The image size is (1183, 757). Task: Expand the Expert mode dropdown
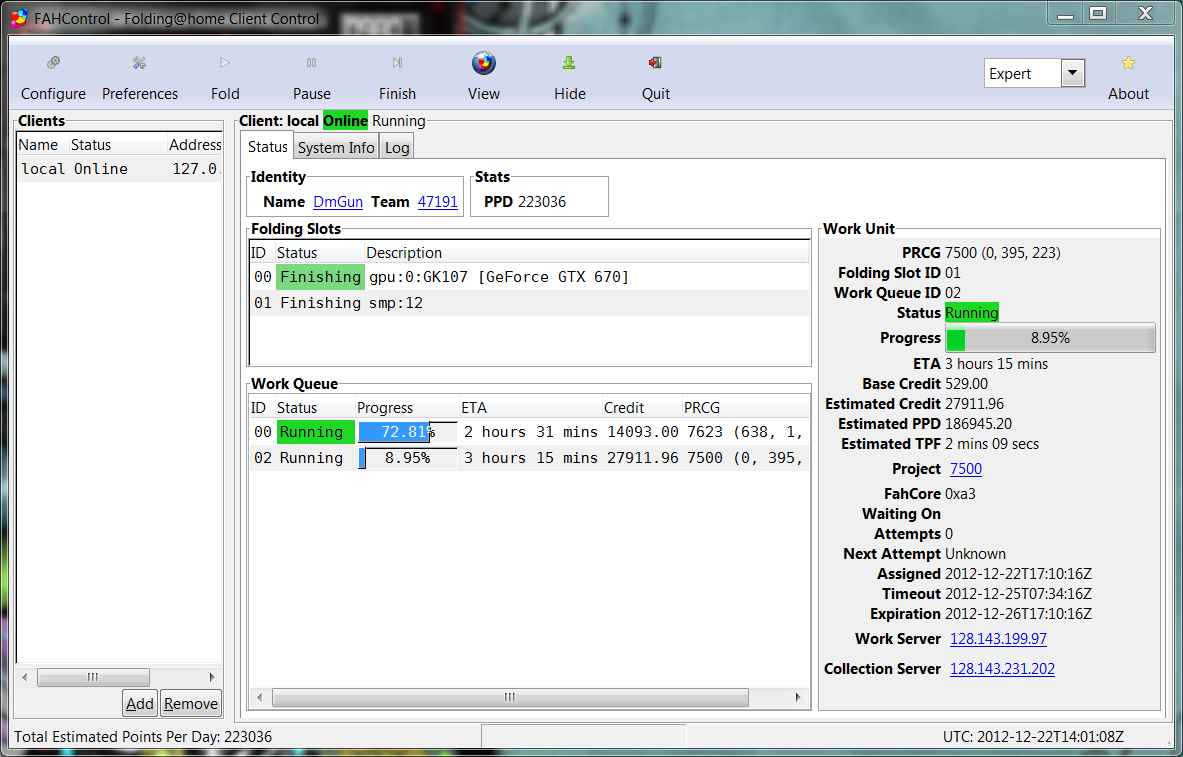click(1072, 73)
